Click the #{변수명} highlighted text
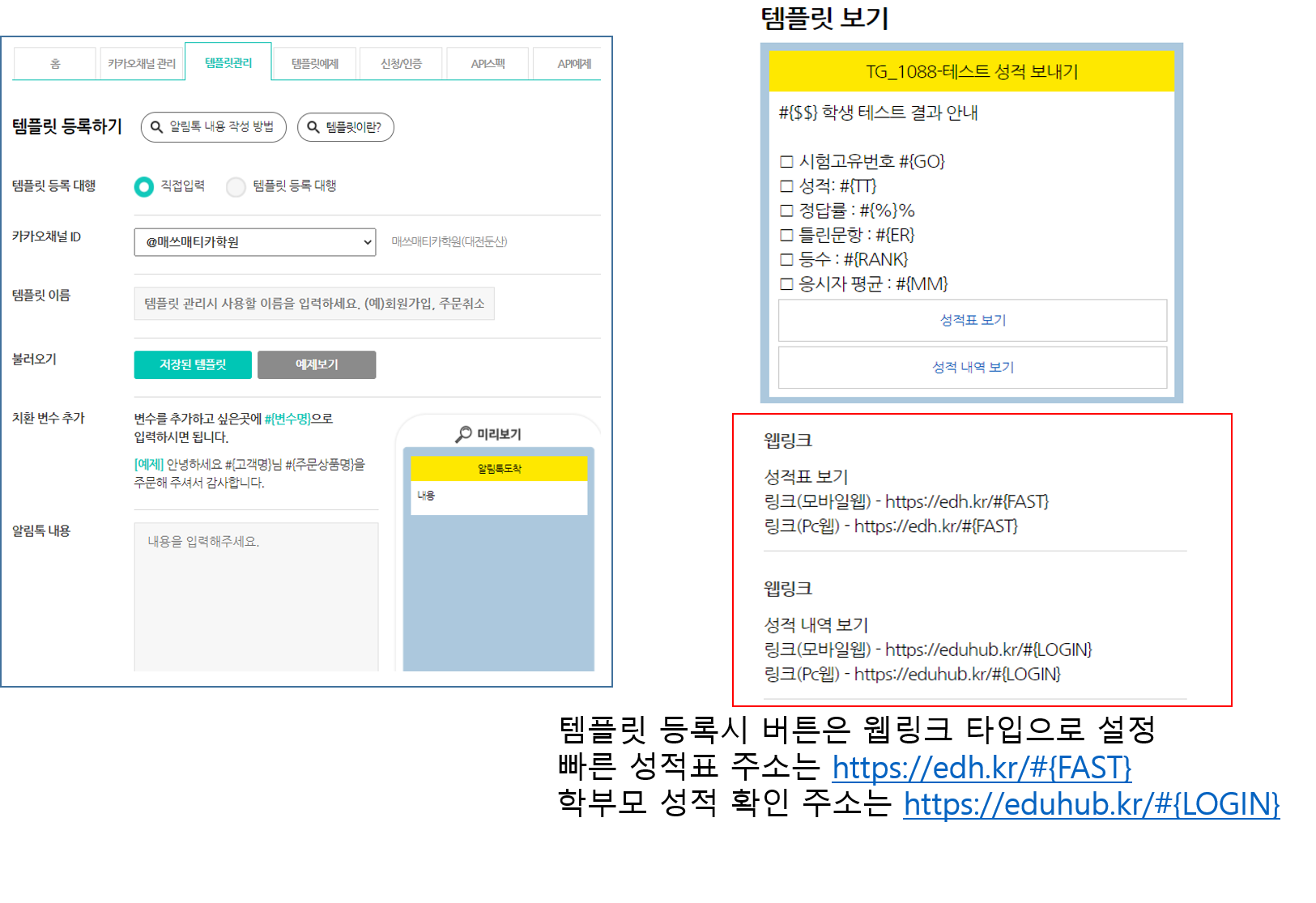1316x903 pixels. click(x=287, y=419)
